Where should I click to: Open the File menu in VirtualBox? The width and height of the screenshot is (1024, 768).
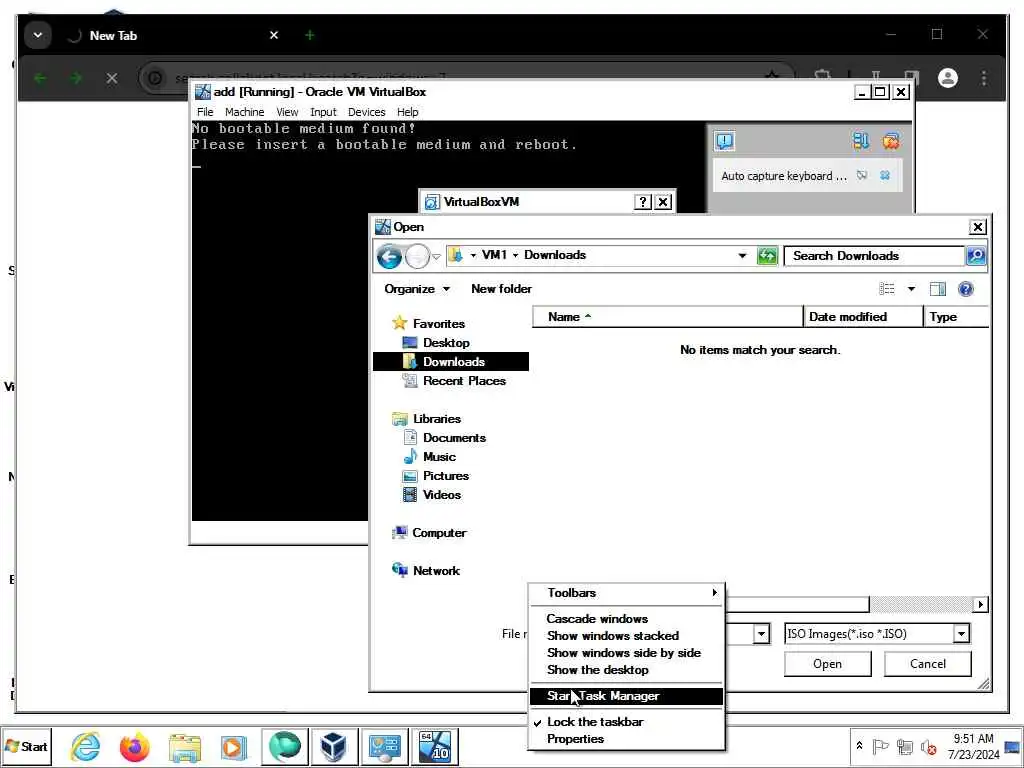[205, 112]
